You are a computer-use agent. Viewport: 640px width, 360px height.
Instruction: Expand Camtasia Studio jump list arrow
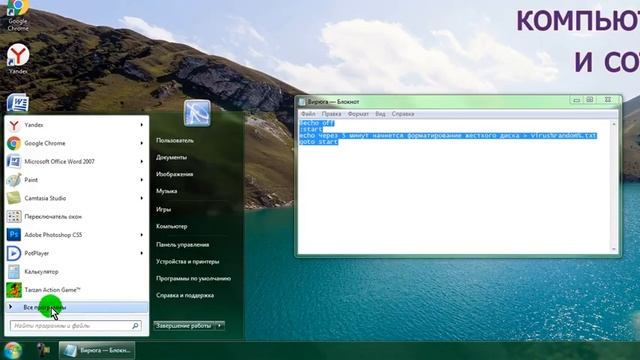[x=142, y=198]
